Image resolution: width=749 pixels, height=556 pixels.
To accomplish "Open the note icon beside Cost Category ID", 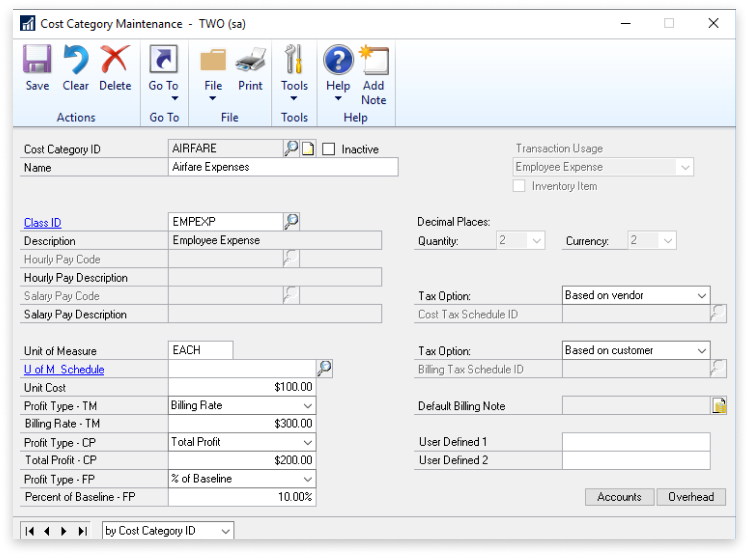I will click(308, 149).
